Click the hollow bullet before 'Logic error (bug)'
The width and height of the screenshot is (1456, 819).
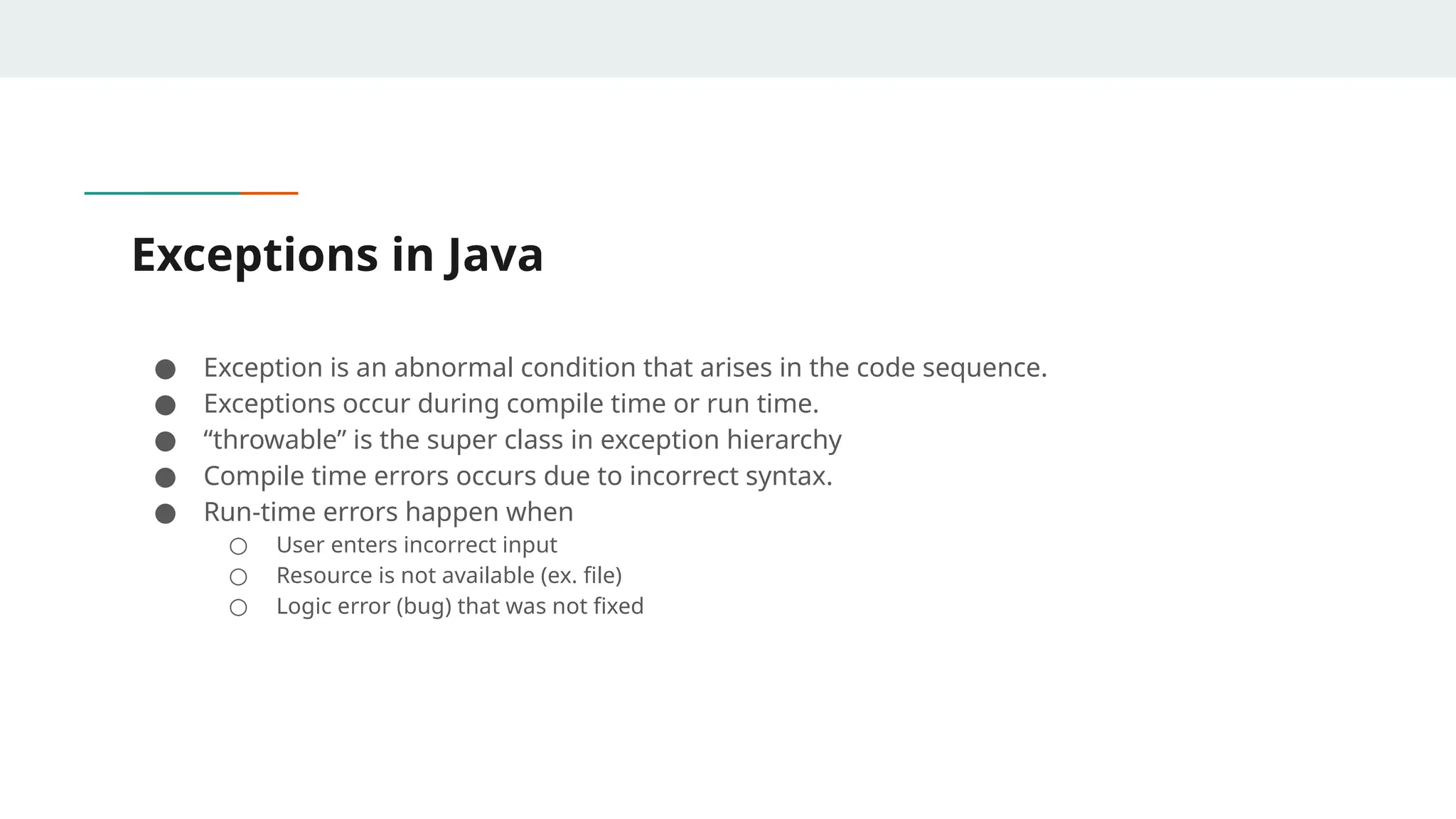tap(238, 607)
